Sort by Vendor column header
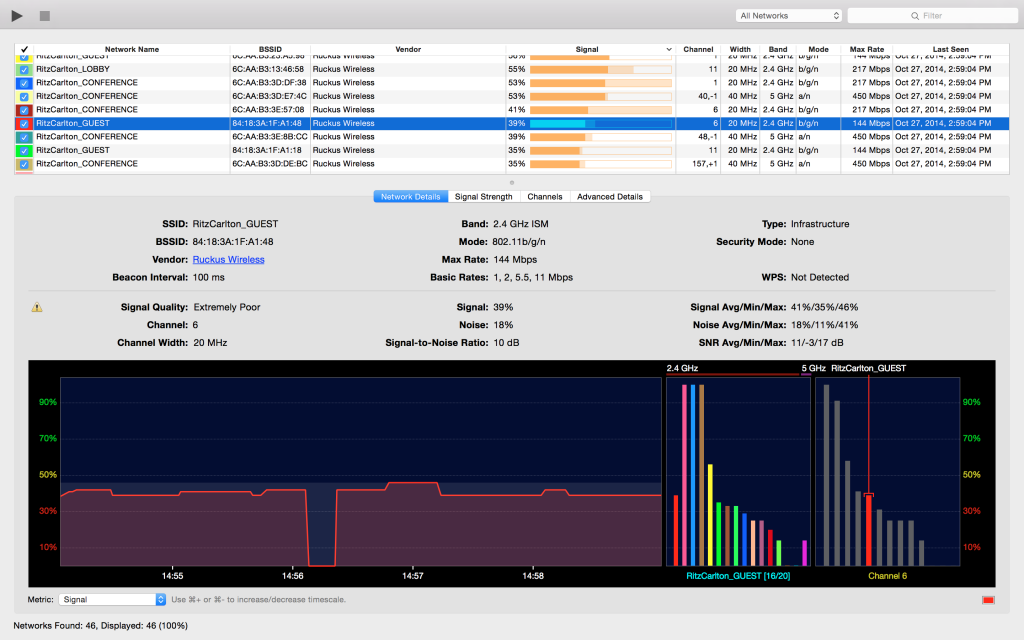Image resolution: width=1024 pixels, height=640 pixels. pyautogui.click(x=408, y=50)
